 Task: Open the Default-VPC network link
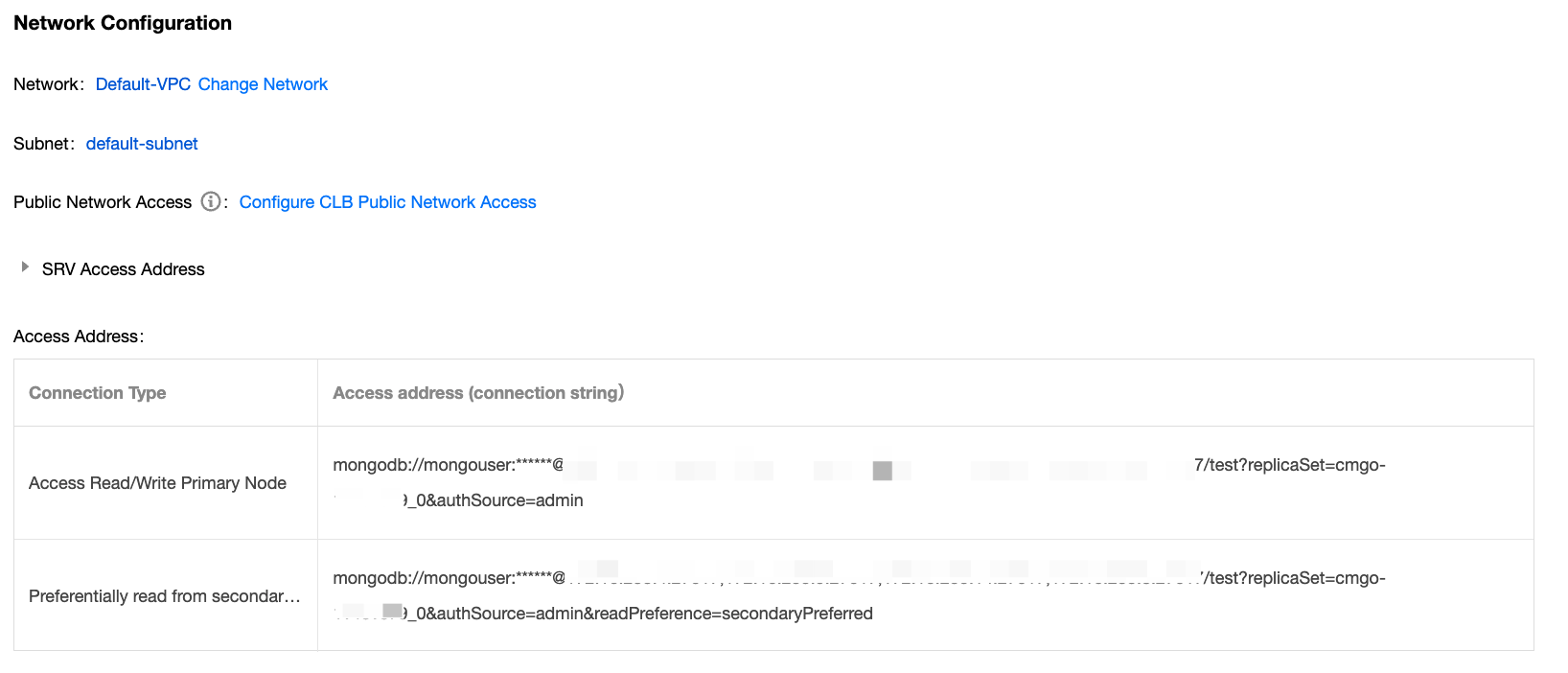pos(143,84)
